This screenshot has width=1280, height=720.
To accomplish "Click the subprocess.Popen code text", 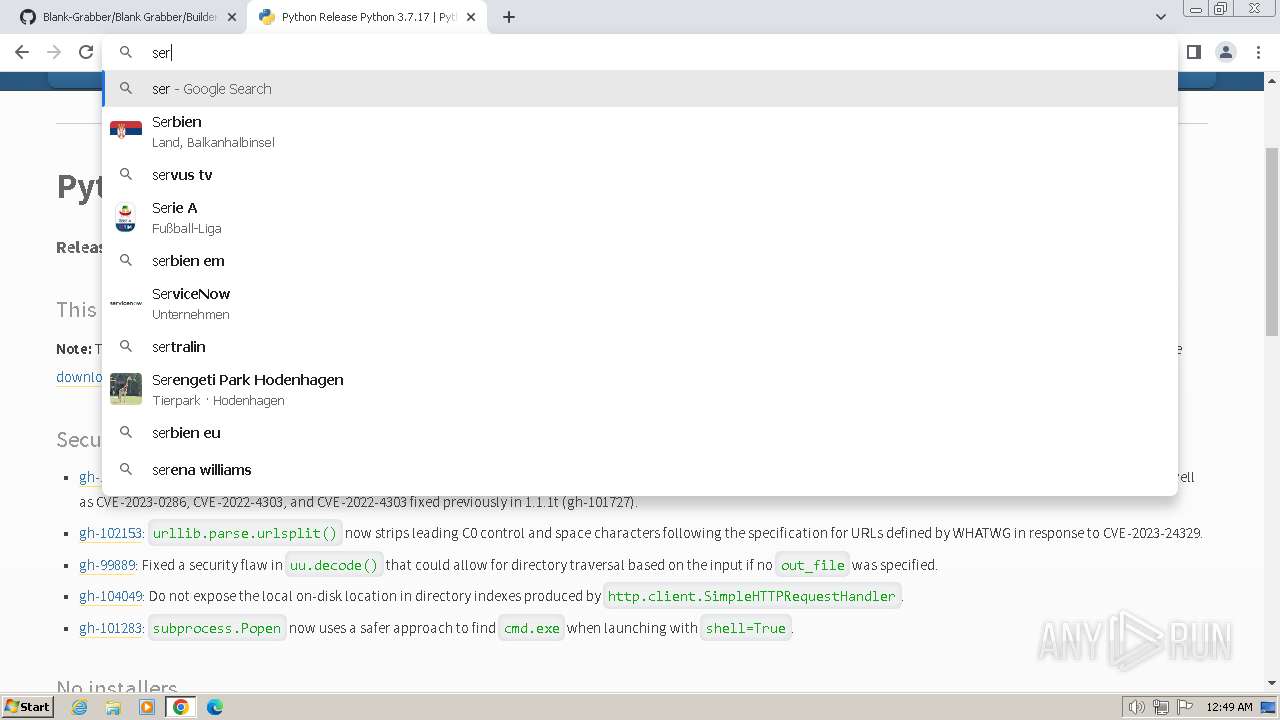I will [x=217, y=628].
